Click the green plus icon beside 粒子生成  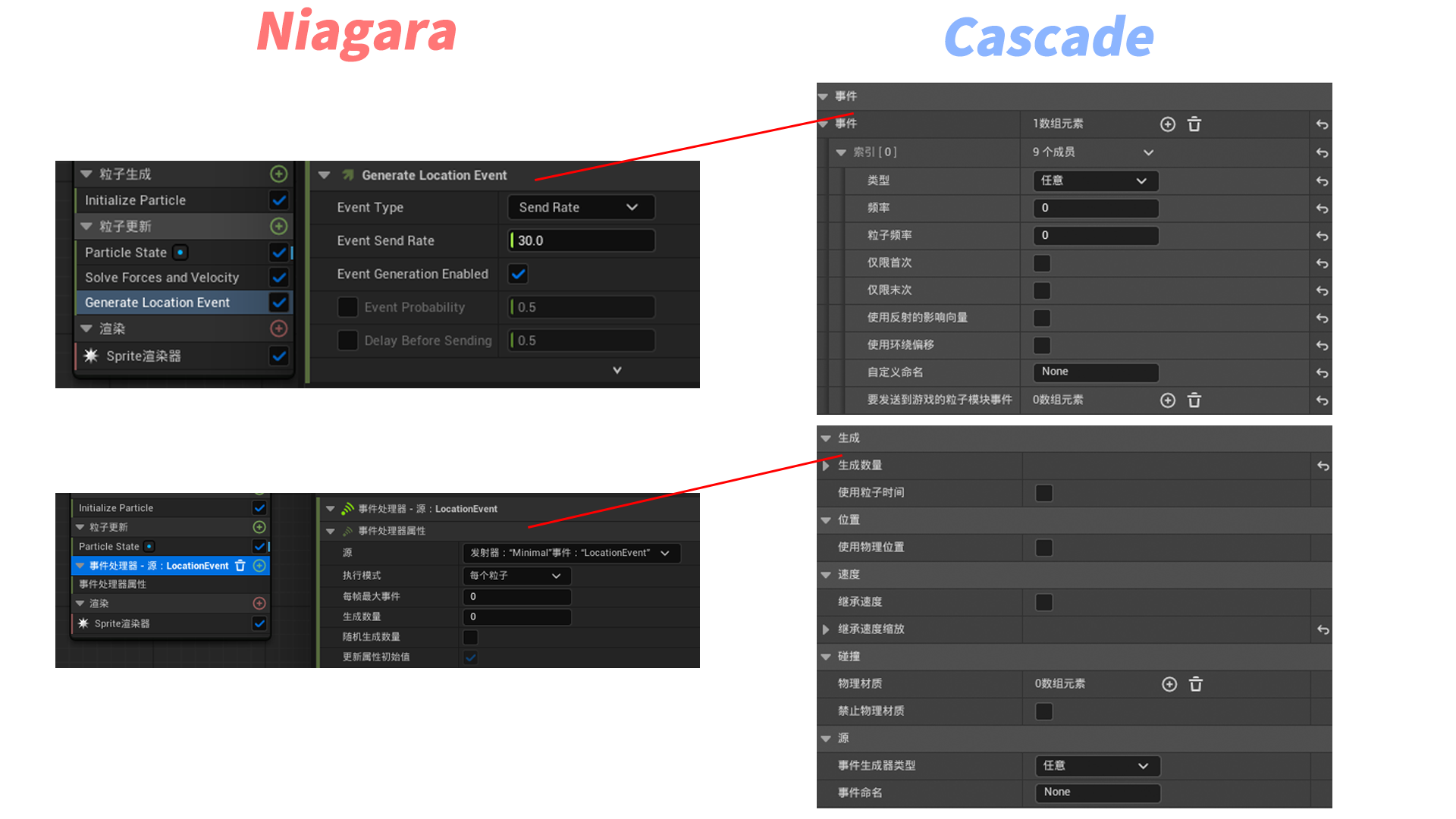(x=279, y=174)
